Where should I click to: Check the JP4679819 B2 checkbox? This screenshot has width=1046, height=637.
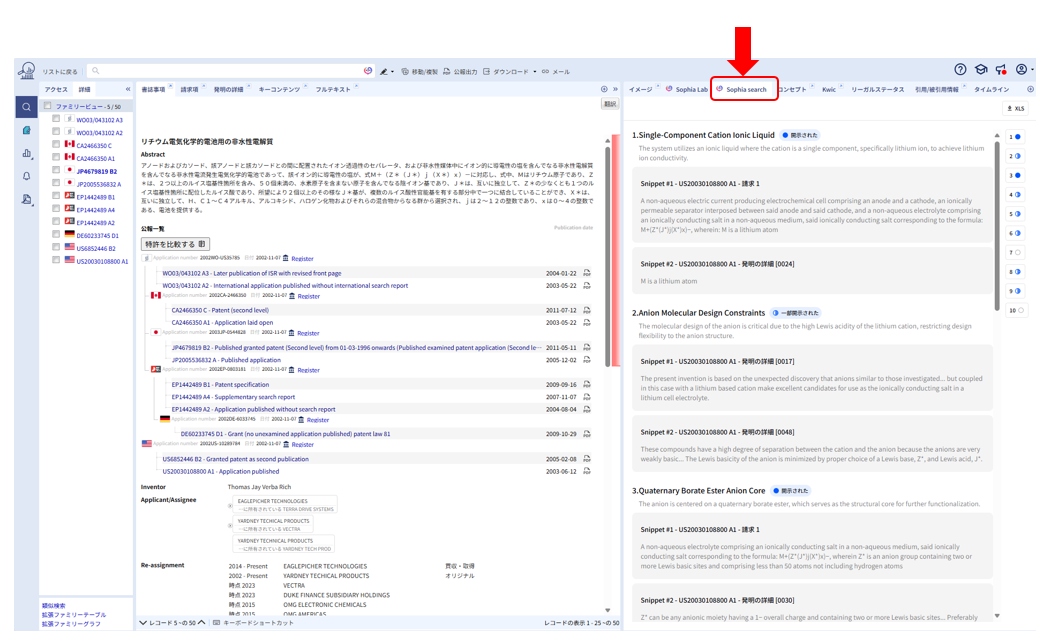(x=56, y=170)
